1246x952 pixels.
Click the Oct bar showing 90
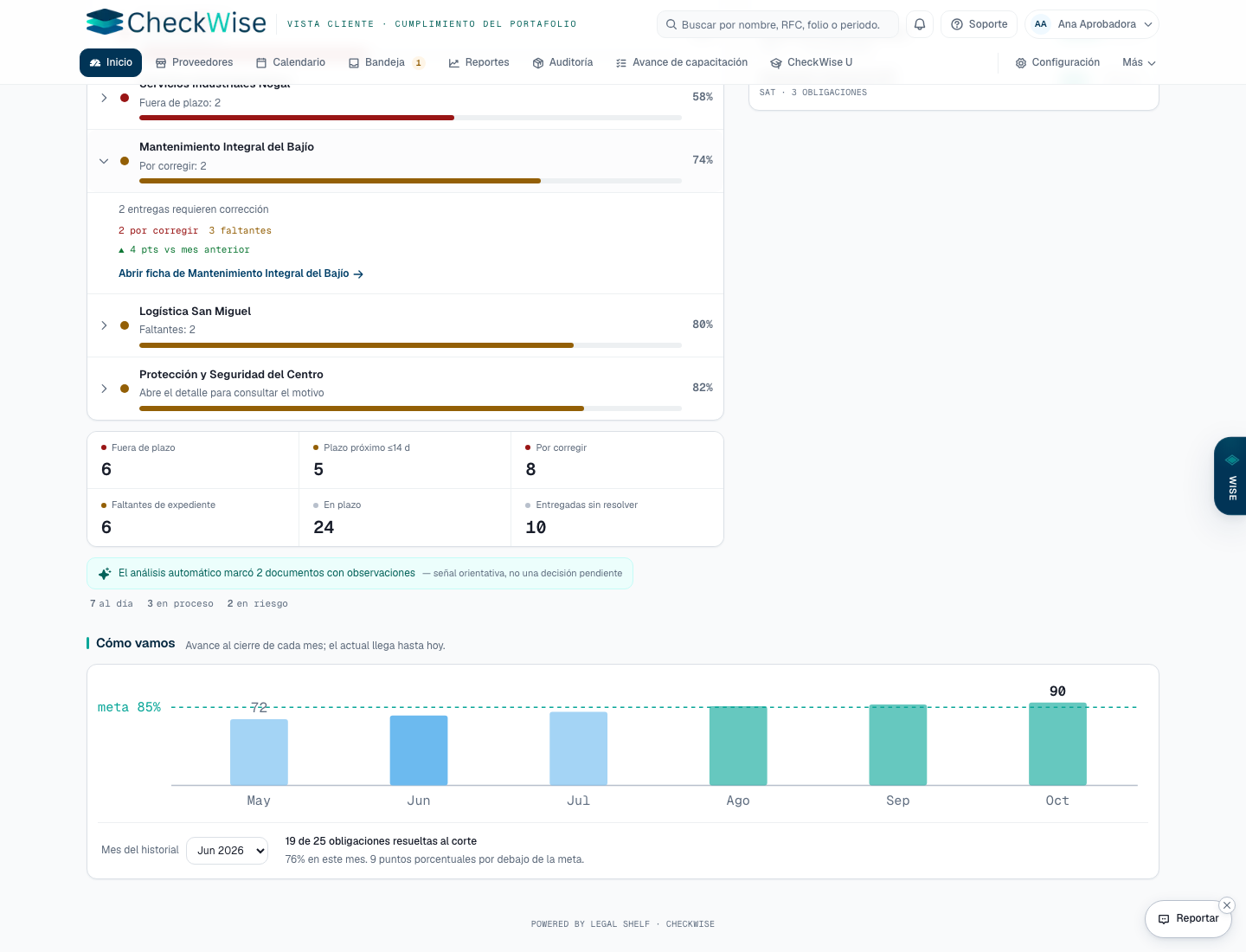click(x=1057, y=744)
